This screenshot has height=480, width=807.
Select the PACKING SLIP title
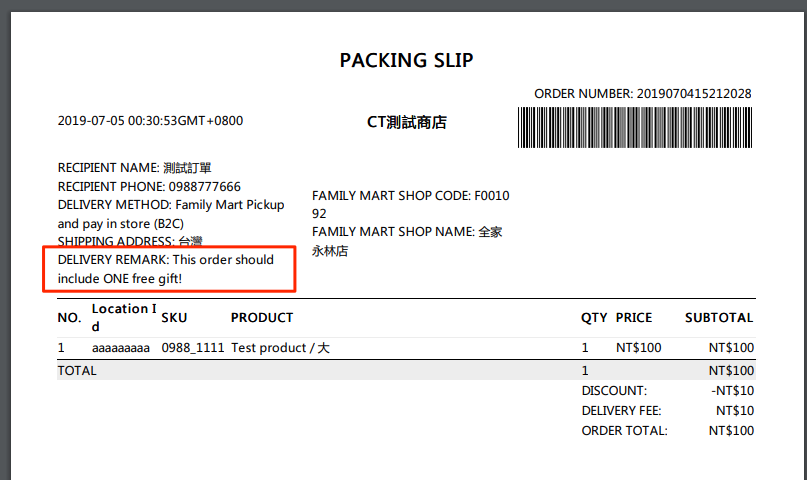[406, 60]
